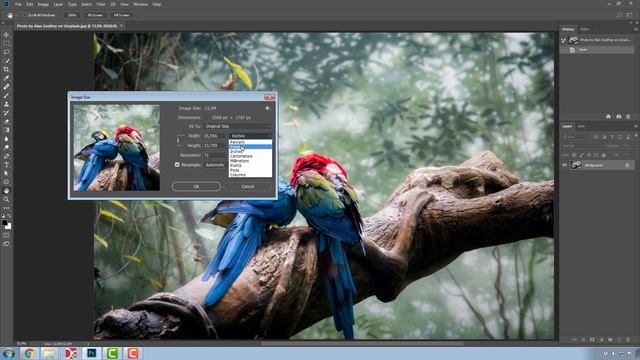Click the Fill Screen button
The height and width of the screenshot is (360, 640).
(x=122, y=15)
